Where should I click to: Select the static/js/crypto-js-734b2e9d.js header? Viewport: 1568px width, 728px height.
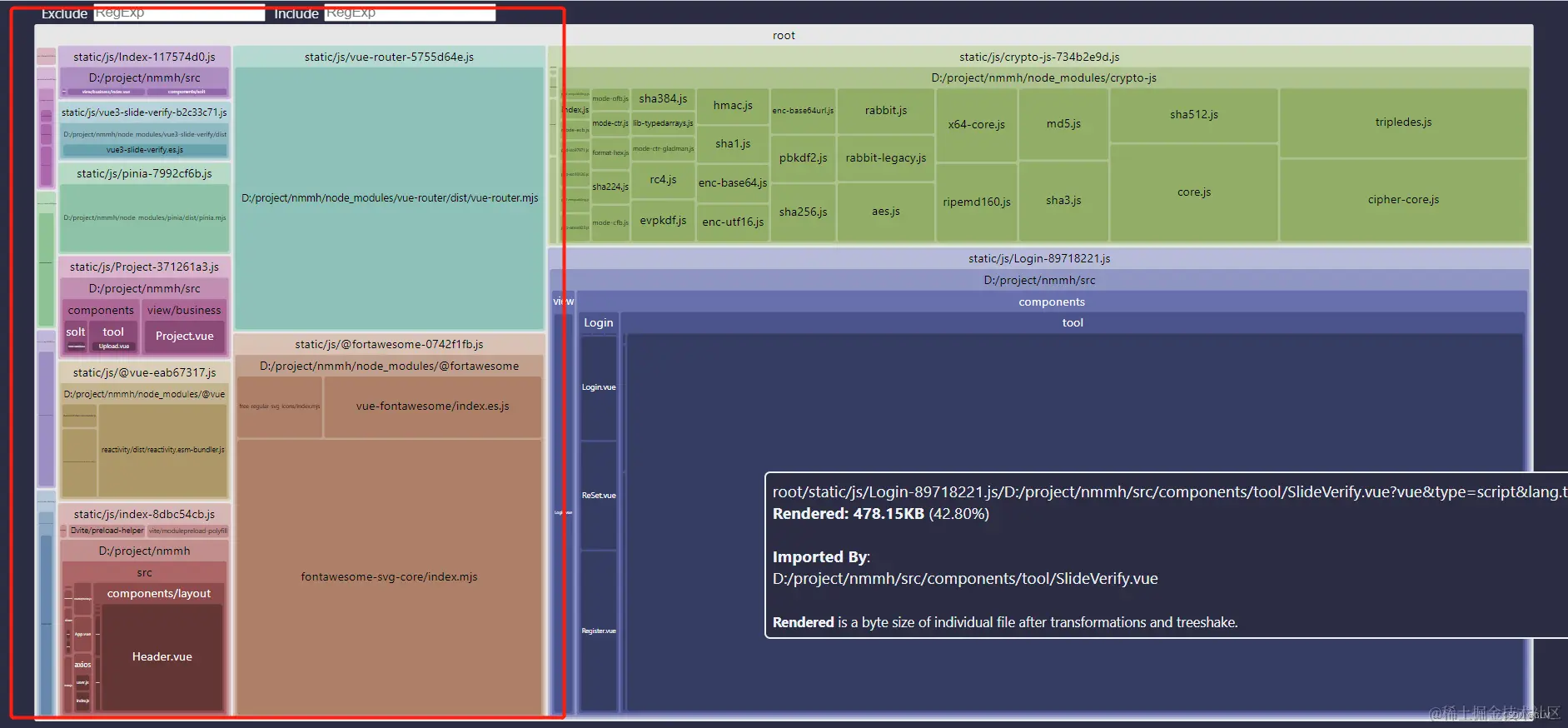pos(1038,57)
